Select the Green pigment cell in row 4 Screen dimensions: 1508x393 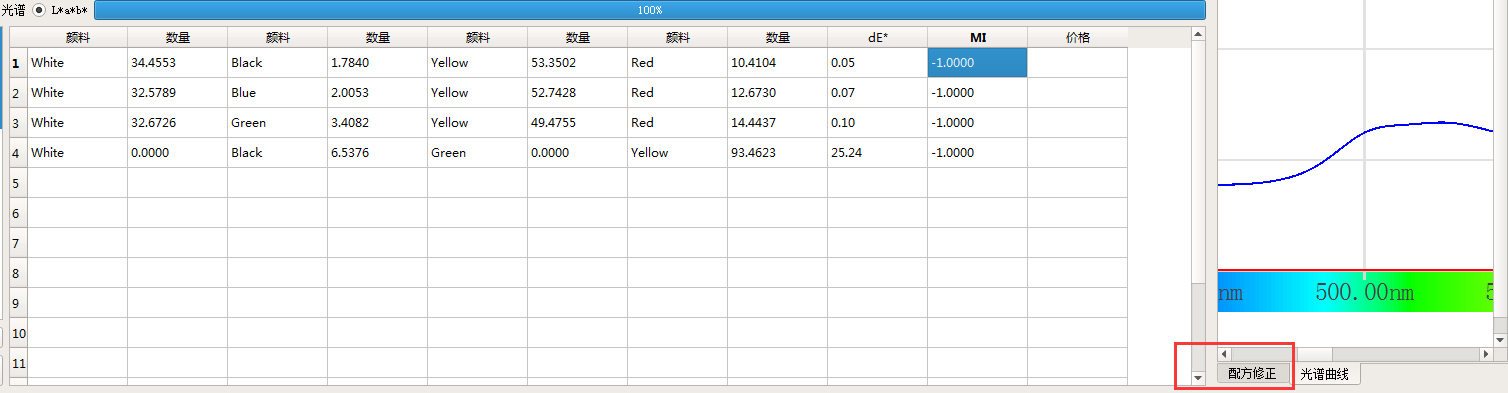pos(477,153)
